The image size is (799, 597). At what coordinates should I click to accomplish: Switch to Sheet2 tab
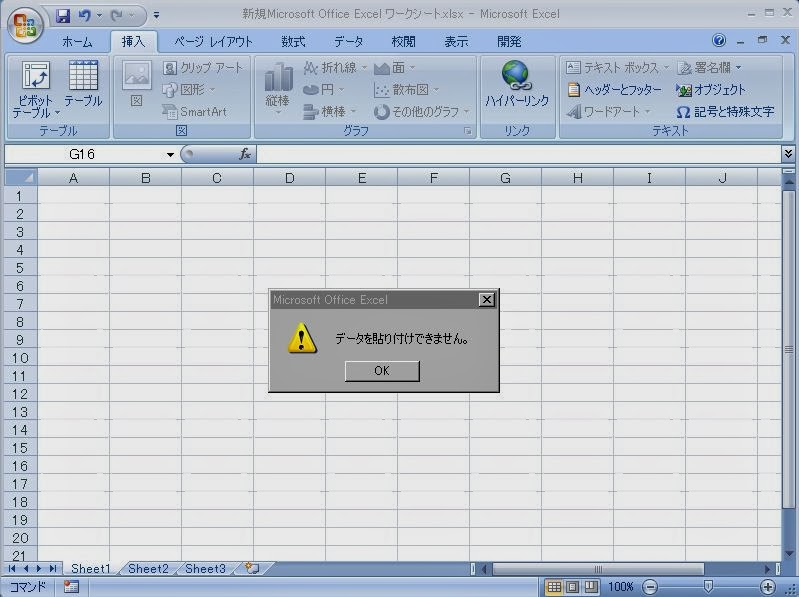[148, 568]
